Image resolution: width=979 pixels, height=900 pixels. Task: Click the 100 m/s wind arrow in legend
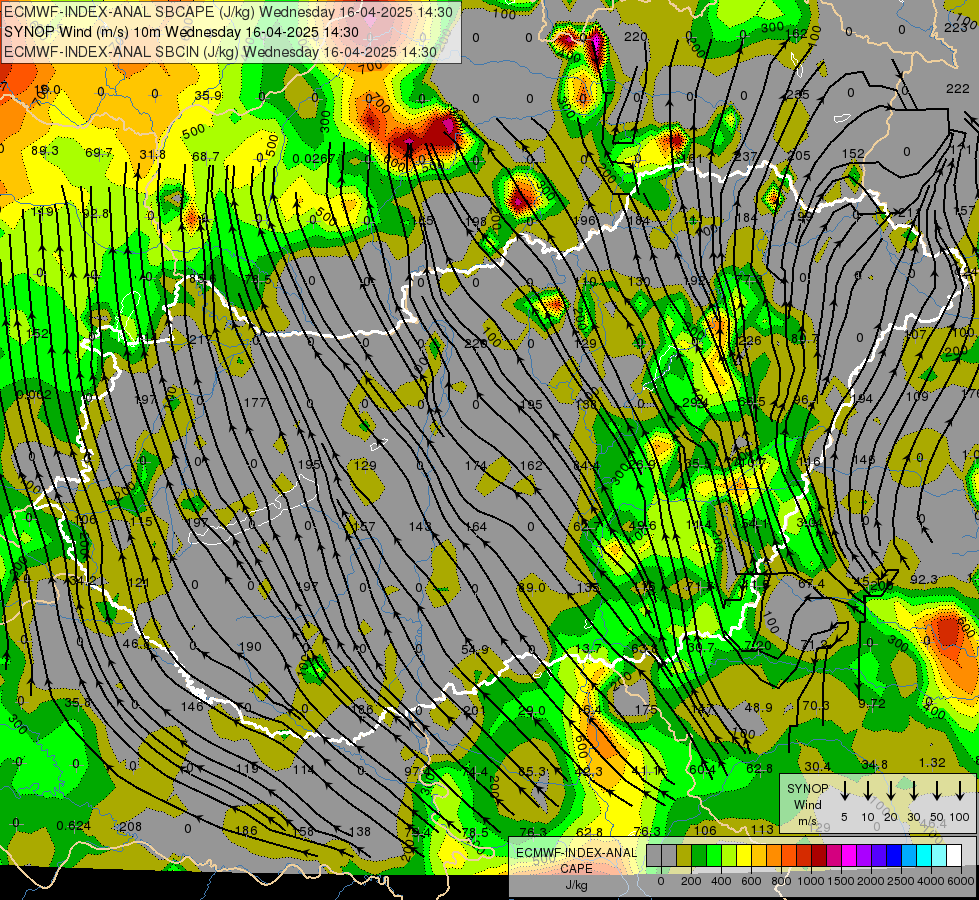[x=960, y=790]
